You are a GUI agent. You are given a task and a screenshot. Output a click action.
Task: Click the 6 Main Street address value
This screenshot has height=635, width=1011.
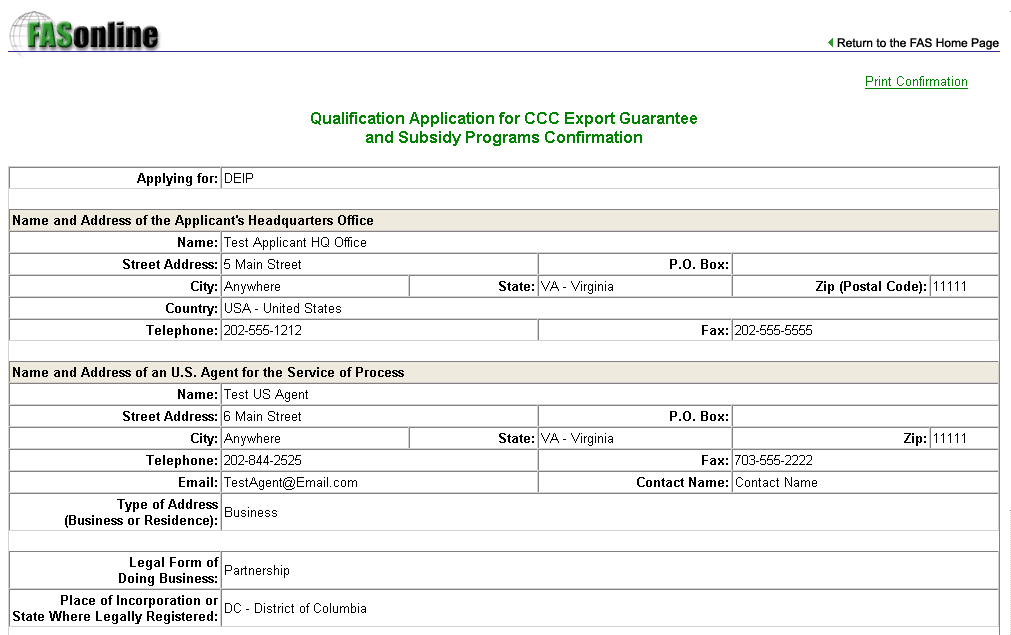tap(262, 417)
